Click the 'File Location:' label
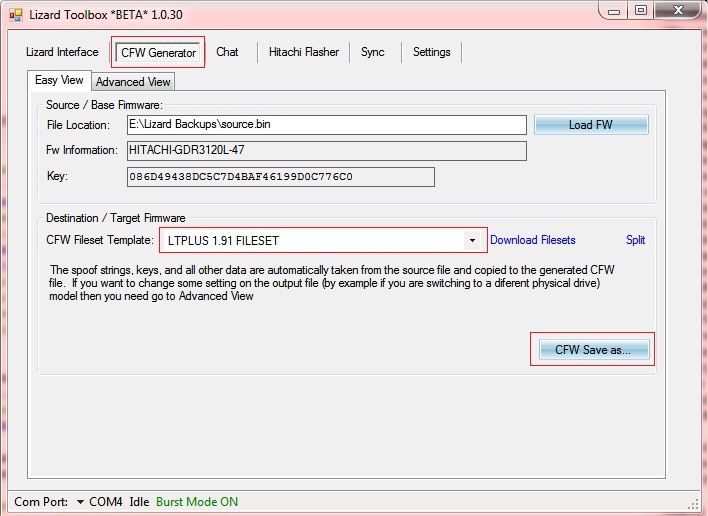Screen dimensions: 708x516 [x=78, y=125]
